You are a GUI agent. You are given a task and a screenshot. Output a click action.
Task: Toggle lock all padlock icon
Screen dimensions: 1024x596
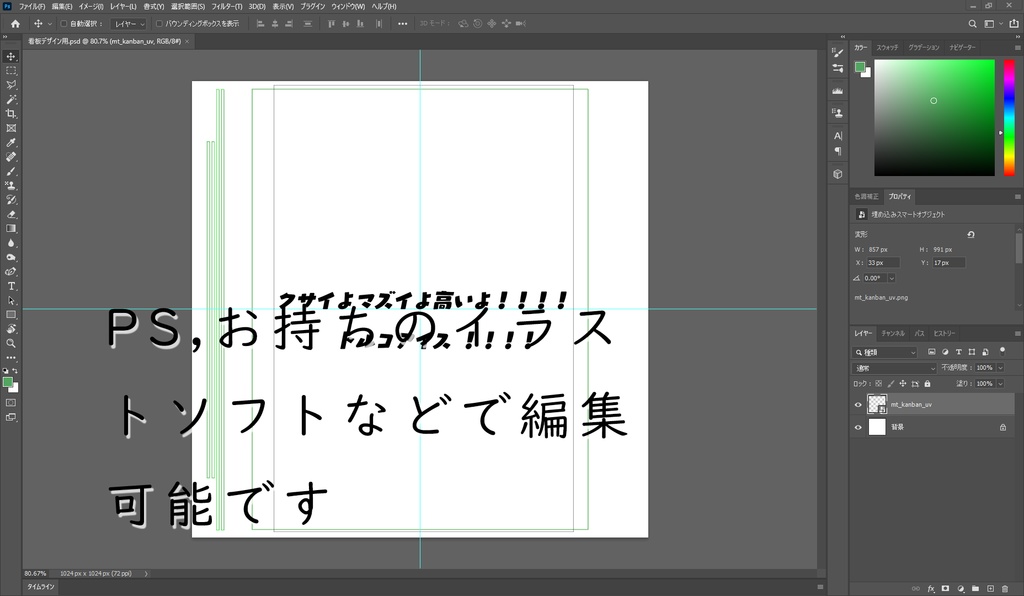point(927,384)
